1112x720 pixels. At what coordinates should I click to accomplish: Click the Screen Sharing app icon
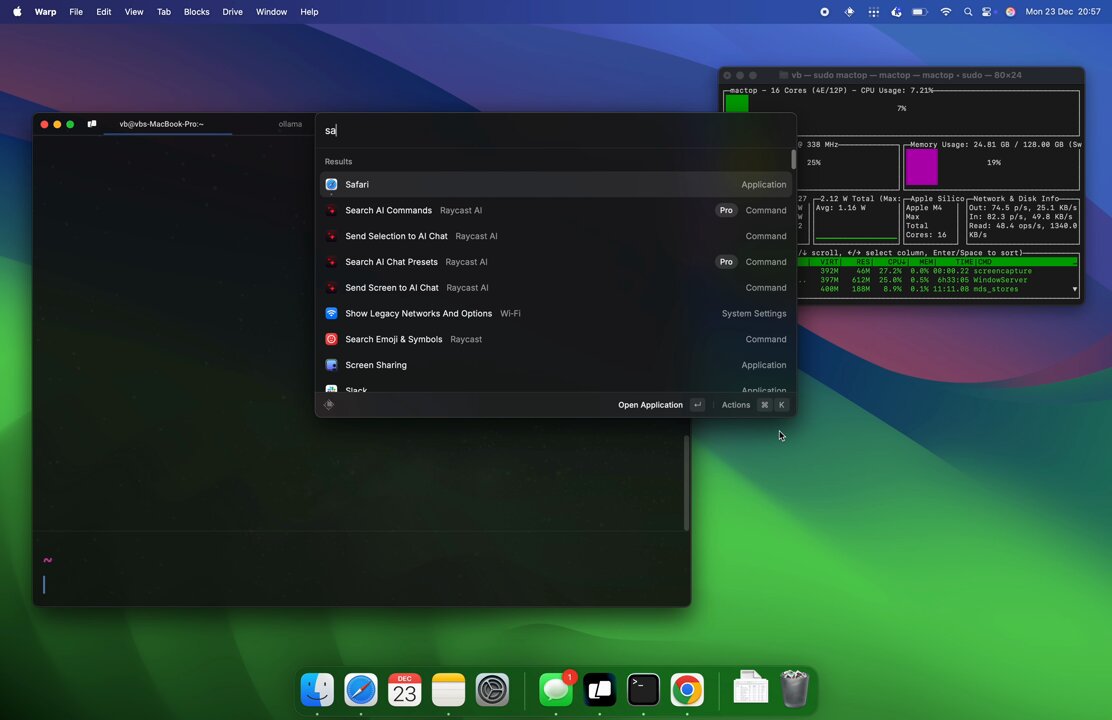click(x=331, y=365)
